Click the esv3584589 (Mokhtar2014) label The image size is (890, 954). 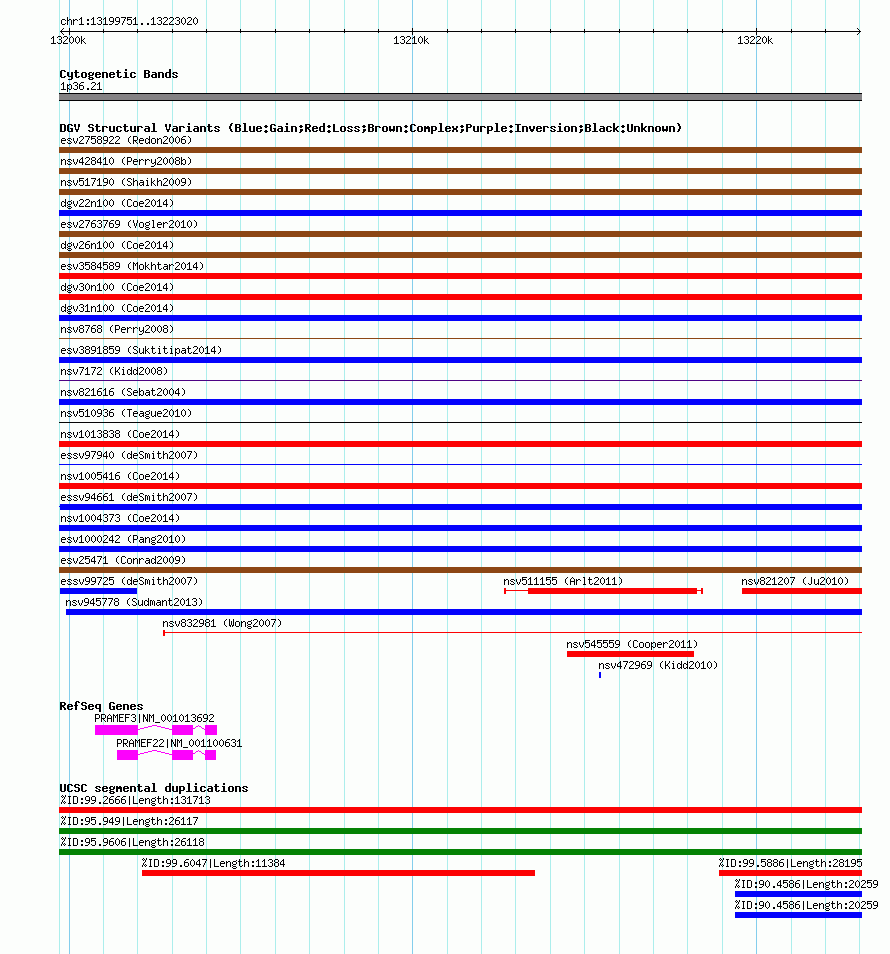[132, 266]
